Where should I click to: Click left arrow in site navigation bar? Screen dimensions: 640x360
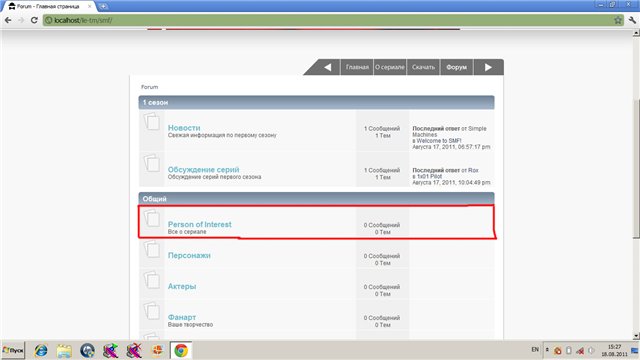(328, 67)
